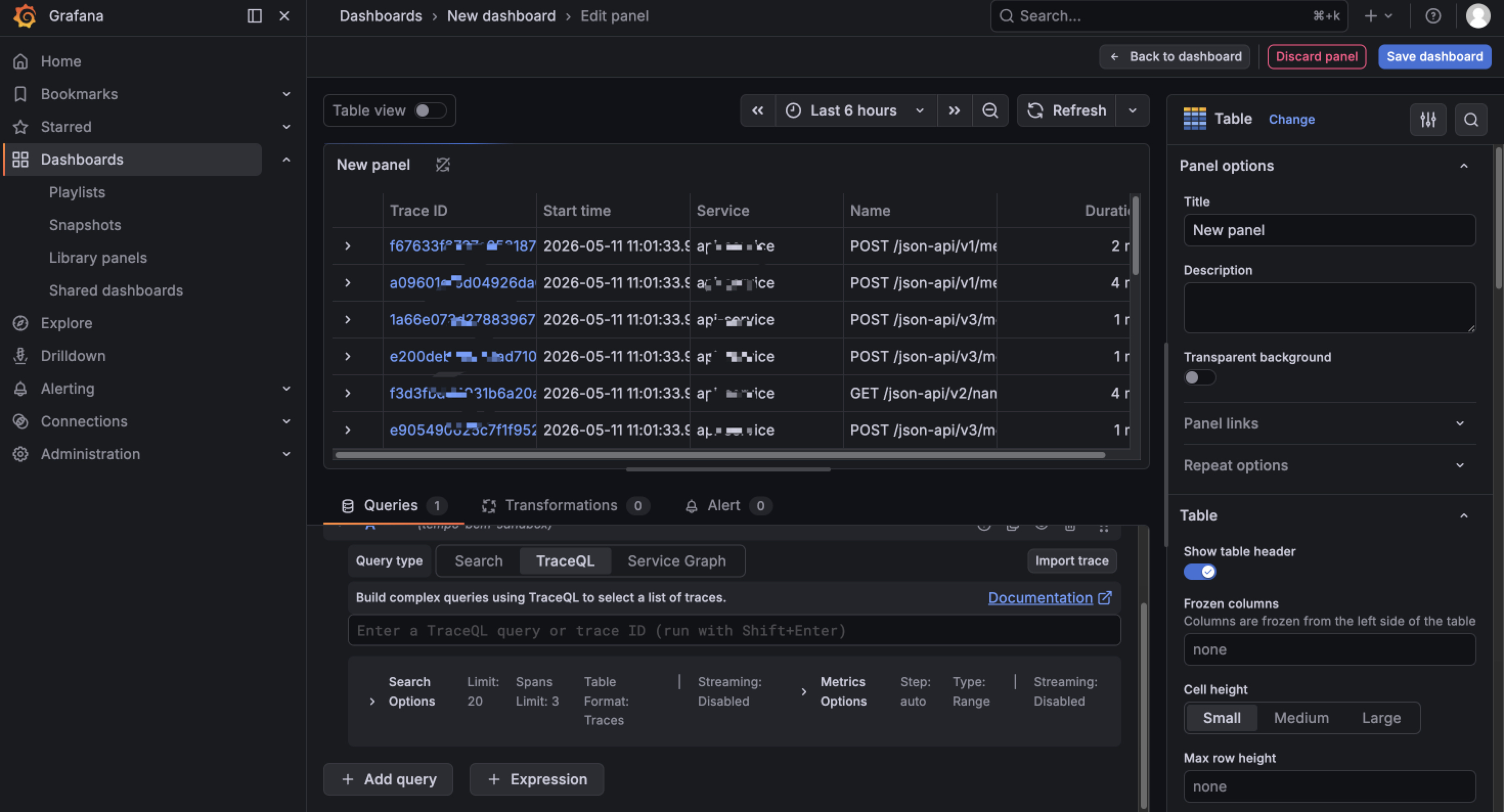Image resolution: width=1504 pixels, height=812 pixels.
Task: Open refresh interval dropdown arrow
Action: pos(1132,110)
